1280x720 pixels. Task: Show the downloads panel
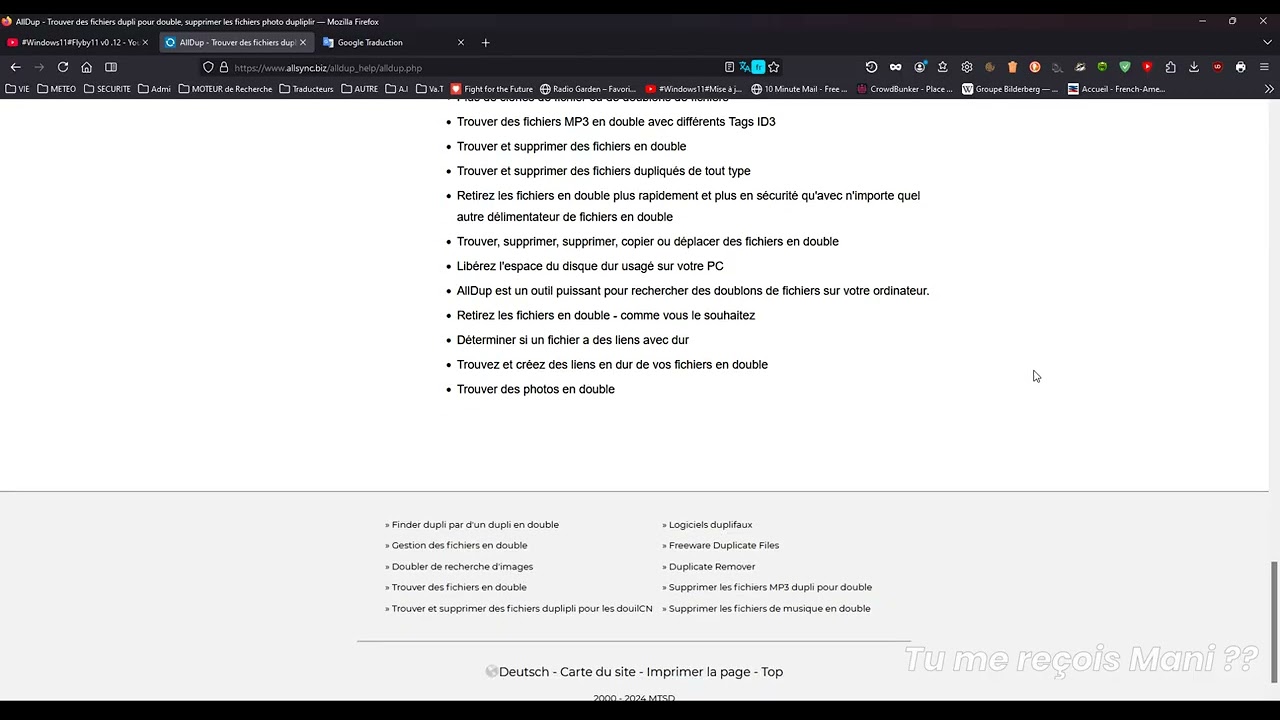(1194, 67)
